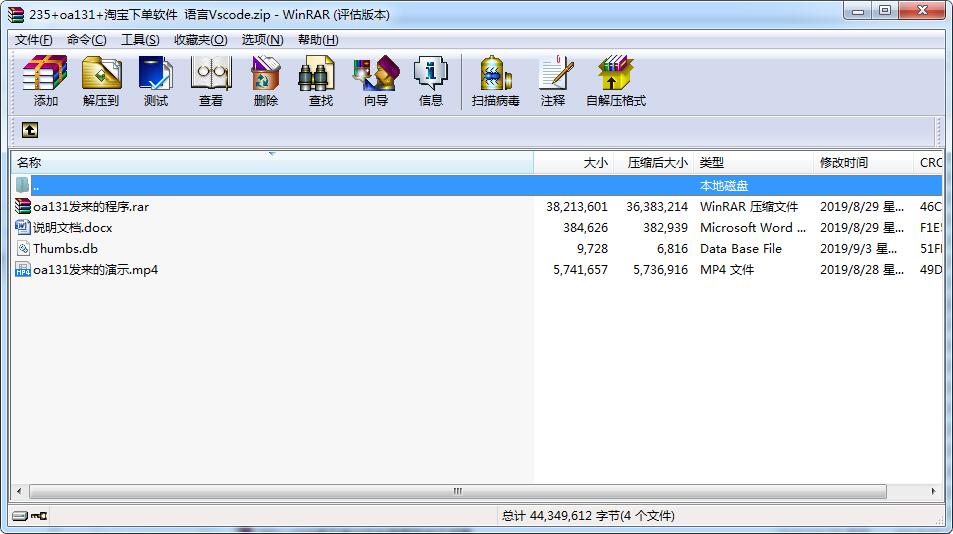Viewport: 953px width, 534px height.
Task: Click the scrollbar right arrow
Action: click(x=934, y=491)
